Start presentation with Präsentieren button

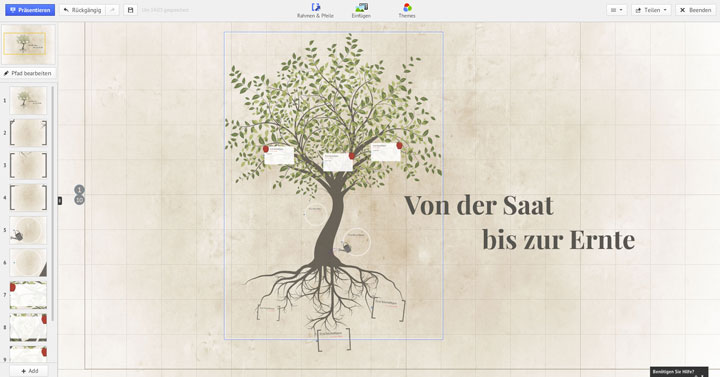pyautogui.click(x=30, y=10)
